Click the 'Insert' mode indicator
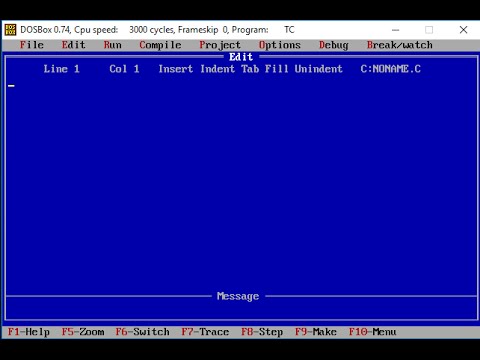The height and width of the screenshot is (360, 480). 176,69
